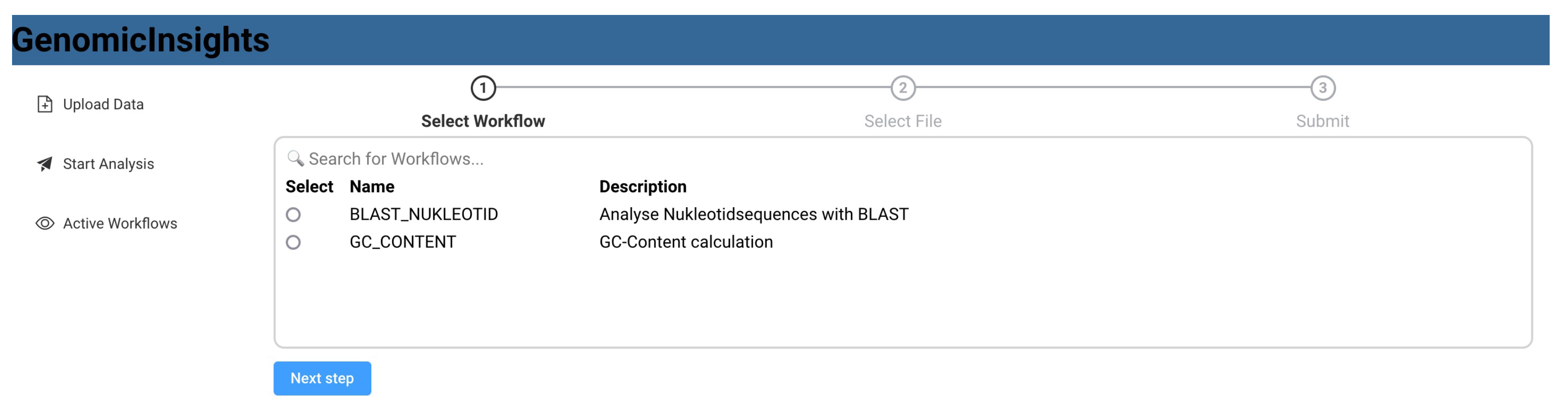Click the Select Workflow step label
Screen dimensions: 1568x412
483,121
